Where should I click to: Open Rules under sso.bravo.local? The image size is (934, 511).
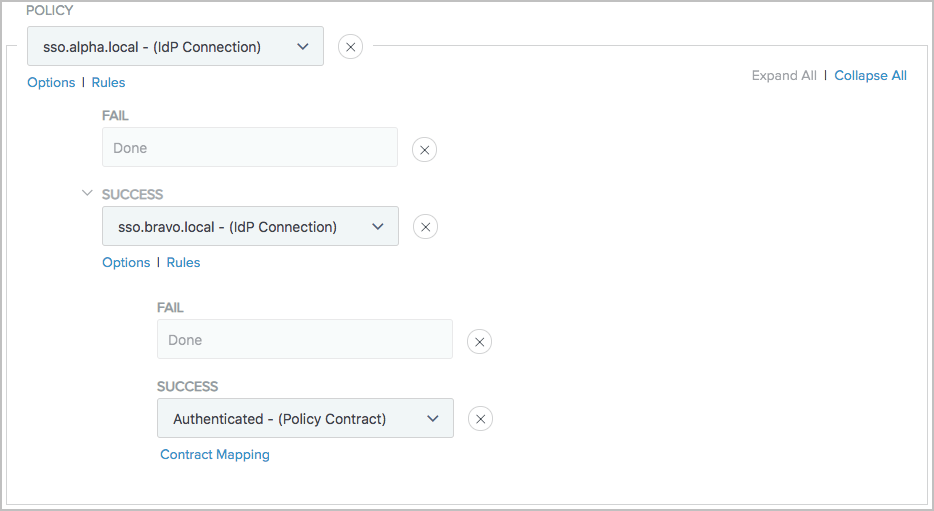[x=183, y=262]
